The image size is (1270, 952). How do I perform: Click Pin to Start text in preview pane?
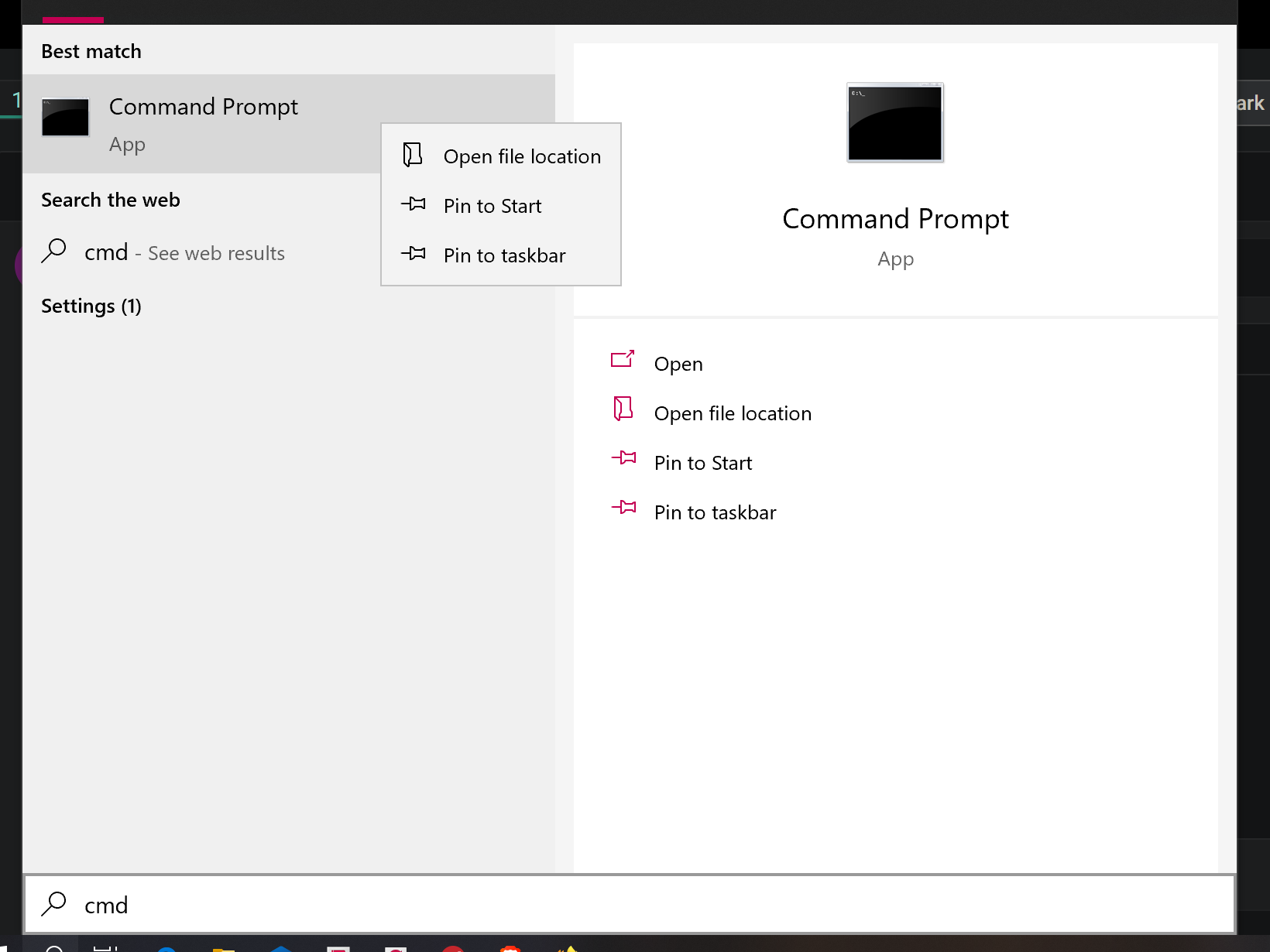(703, 463)
